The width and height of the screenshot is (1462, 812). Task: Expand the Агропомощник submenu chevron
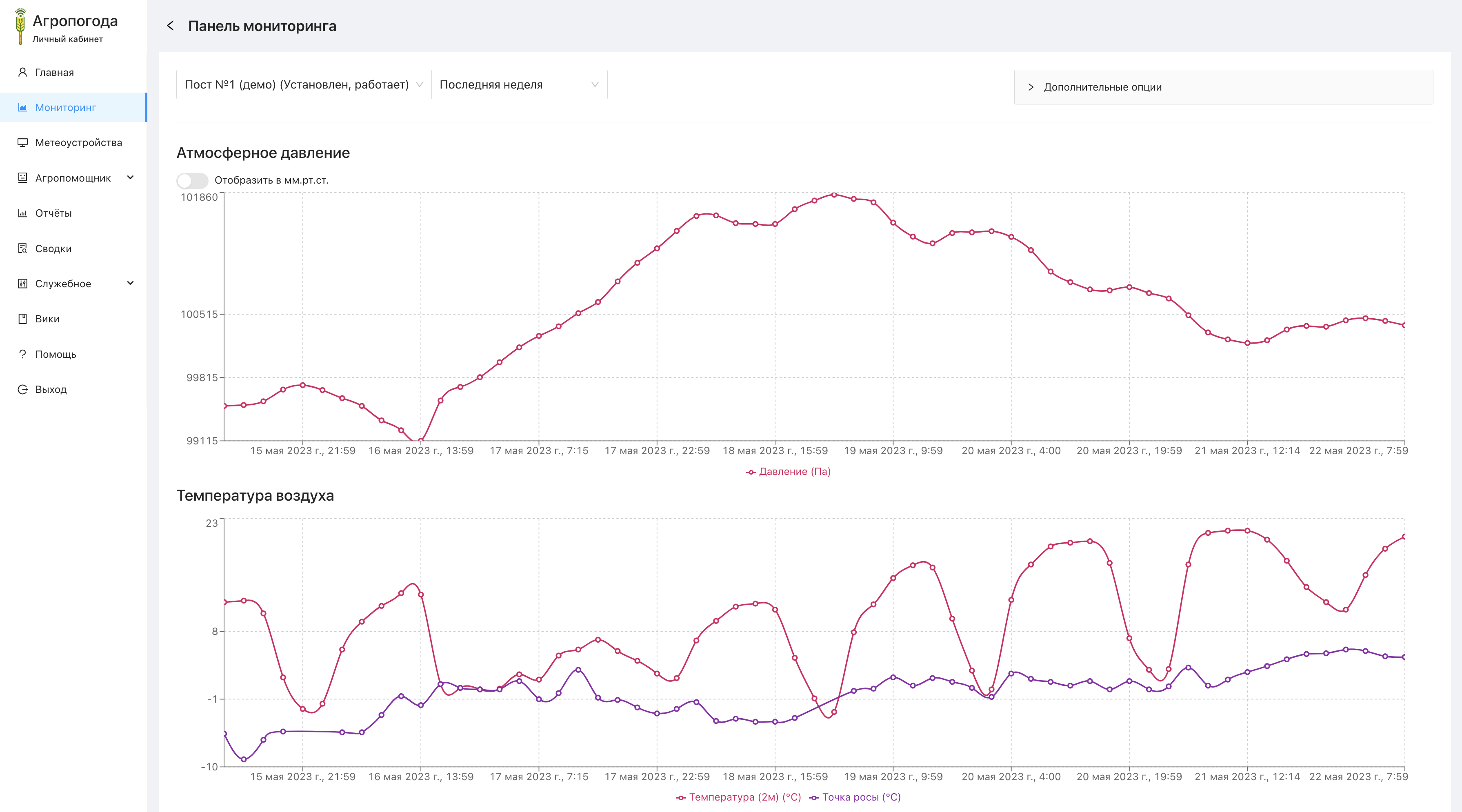point(131,177)
